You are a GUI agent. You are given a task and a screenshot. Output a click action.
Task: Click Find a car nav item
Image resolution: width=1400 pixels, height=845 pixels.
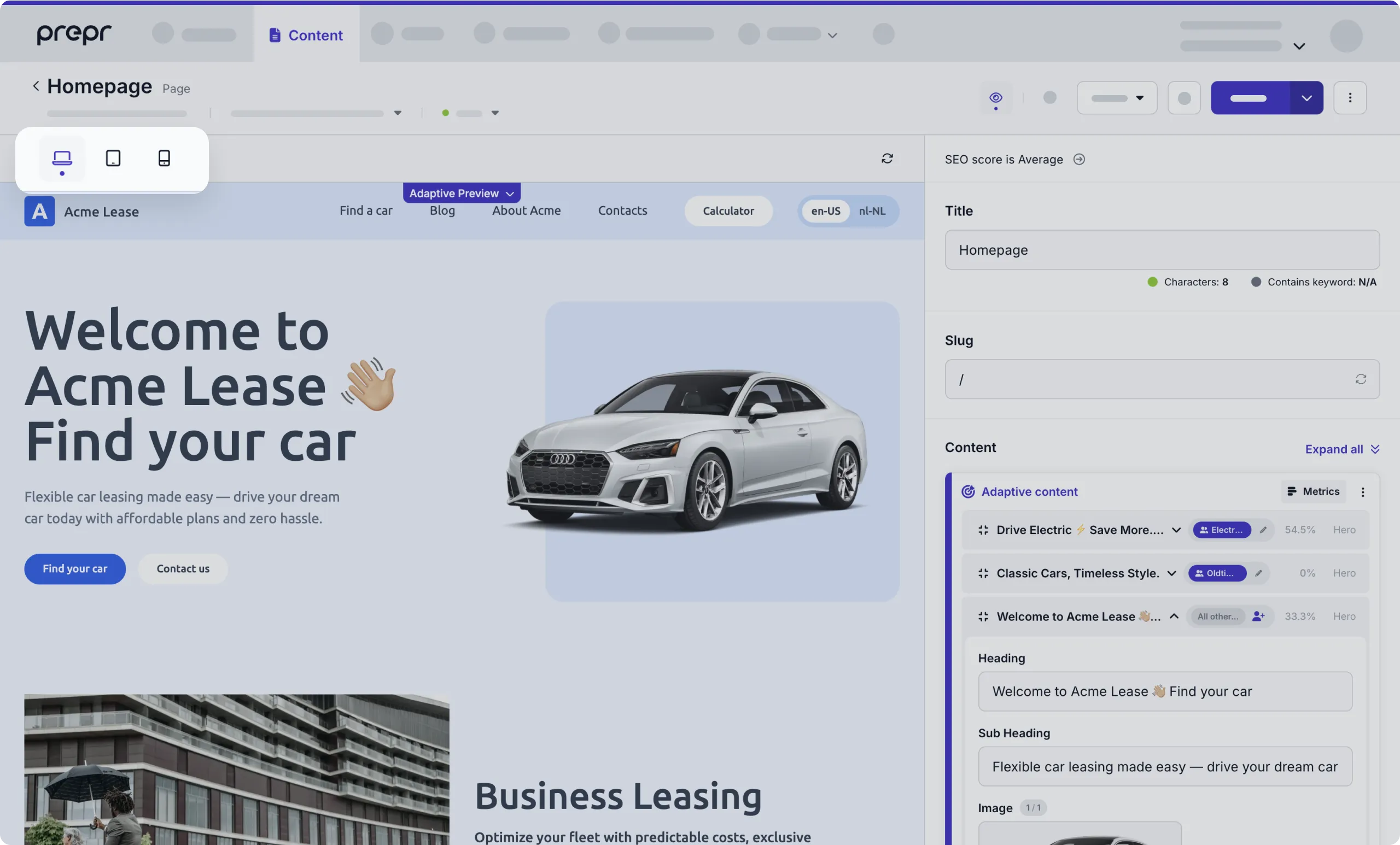click(x=366, y=210)
